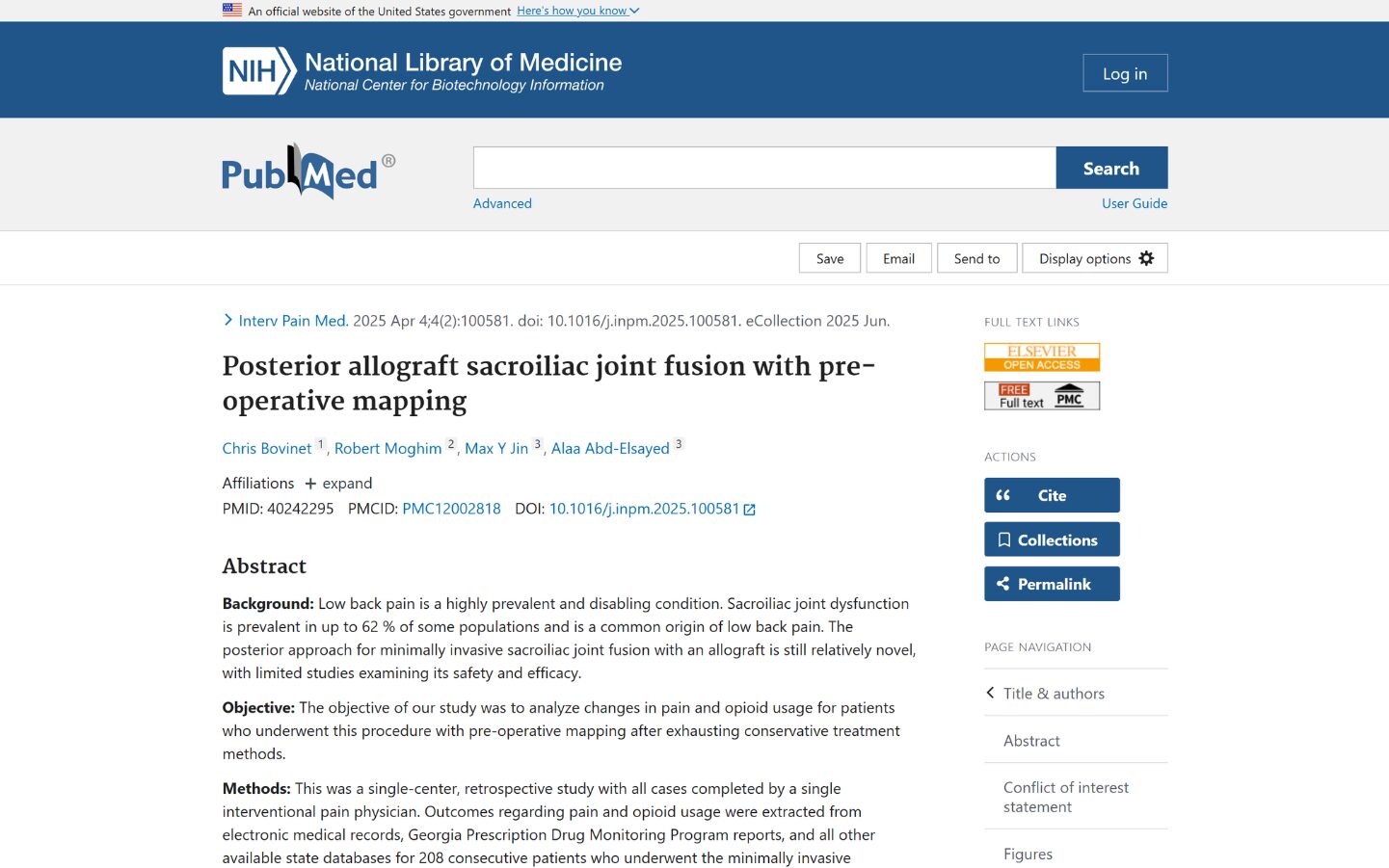1389x868 pixels.
Task: Expand the Interv Pain Med journal chevron
Action: coord(228,320)
